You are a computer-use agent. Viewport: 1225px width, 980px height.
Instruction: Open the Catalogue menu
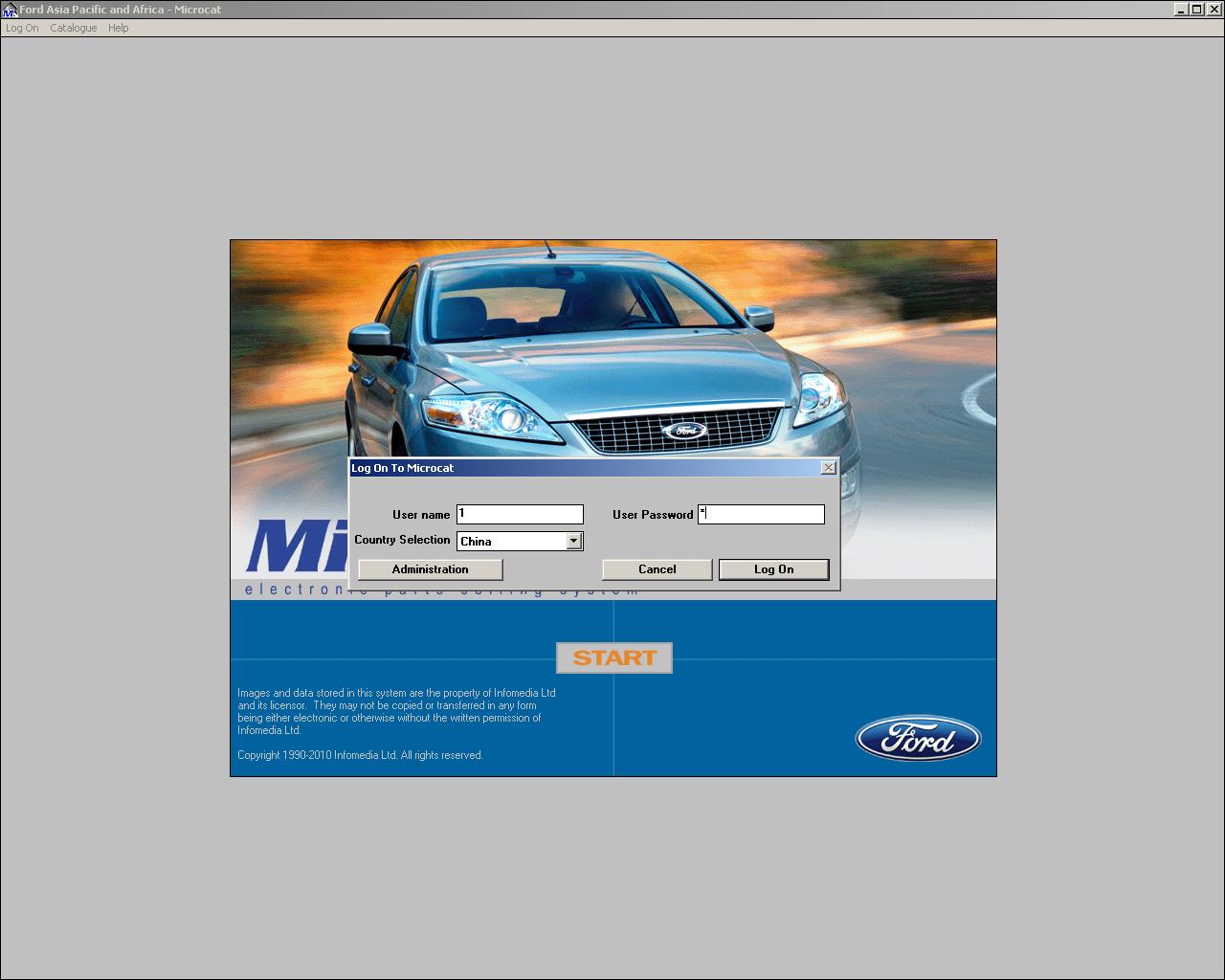(x=74, y=28)
